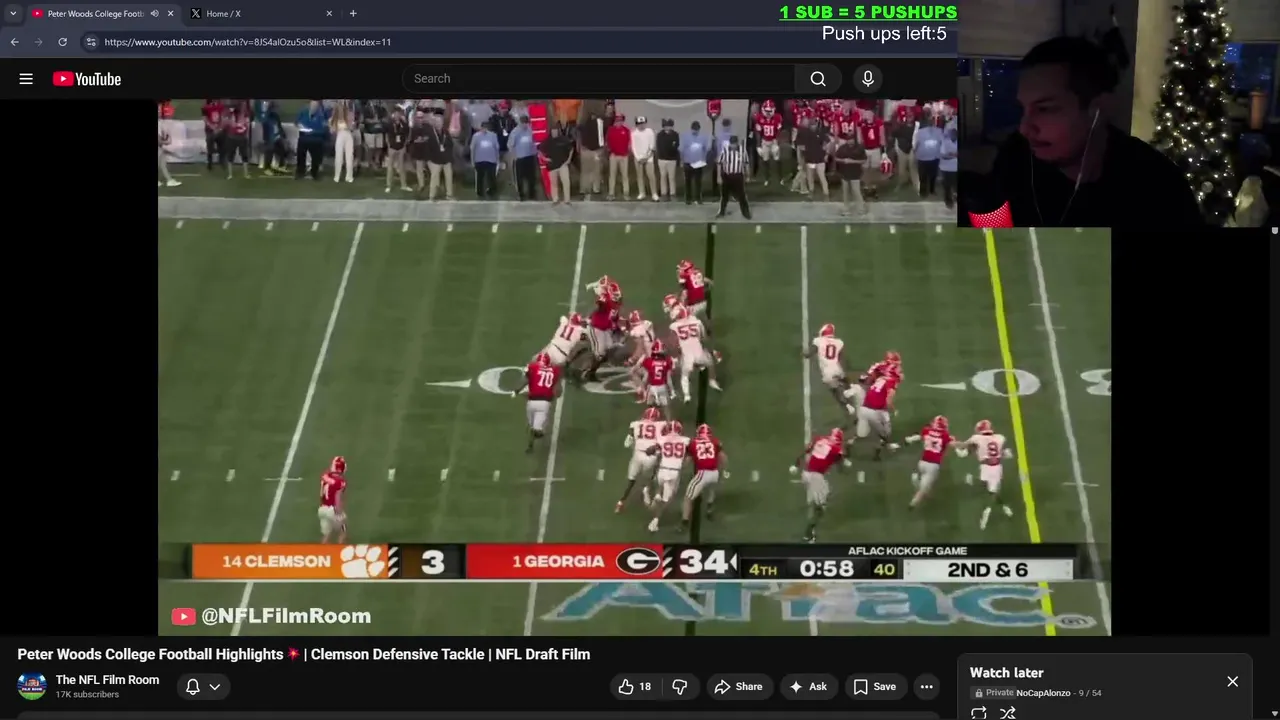Viewport: 1280px width, 720px height.
Task: Open the browser tab search dropdown
Action: point(13,13)
